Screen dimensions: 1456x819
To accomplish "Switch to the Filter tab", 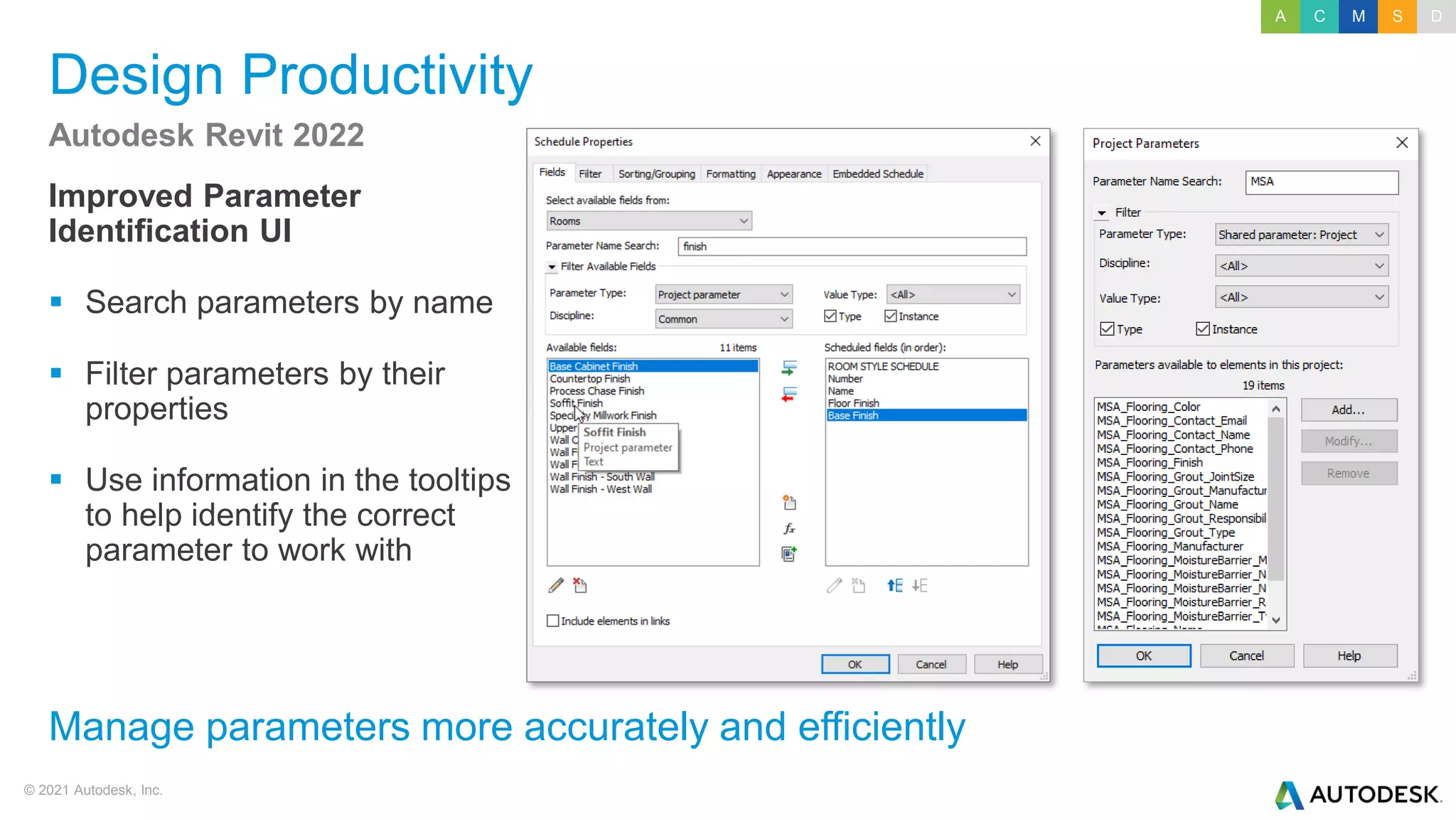I will 590,173.
